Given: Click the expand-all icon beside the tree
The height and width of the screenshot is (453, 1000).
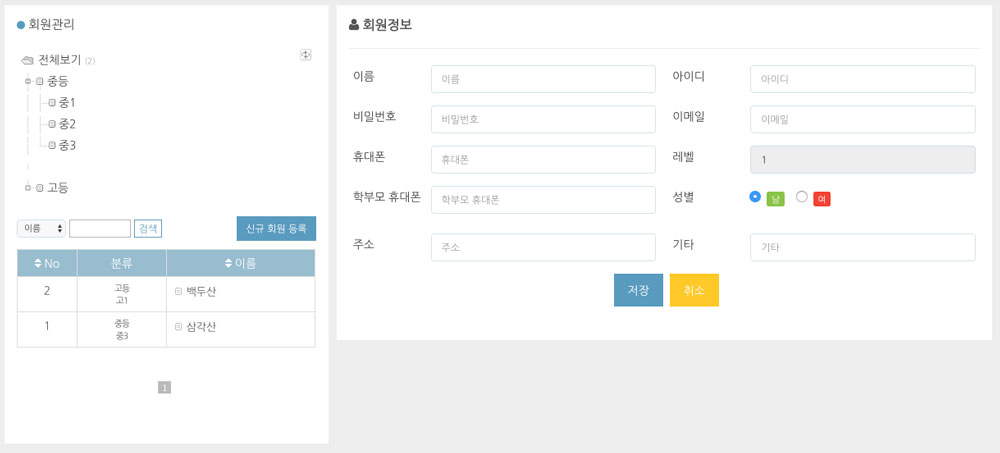Looking at the screenshot, I should (x=306, y=55).
